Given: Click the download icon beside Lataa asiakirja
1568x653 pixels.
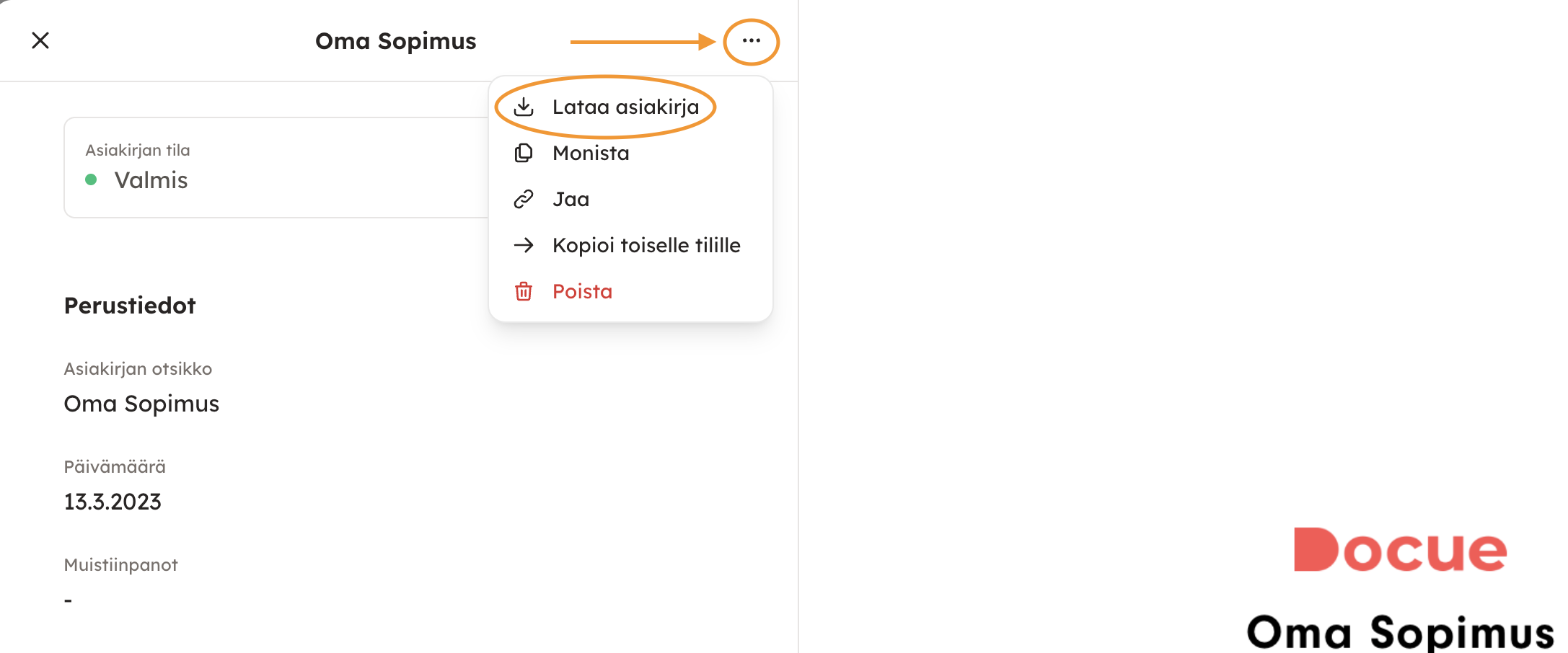Looking at the screenshot, I should coord(524,107).
